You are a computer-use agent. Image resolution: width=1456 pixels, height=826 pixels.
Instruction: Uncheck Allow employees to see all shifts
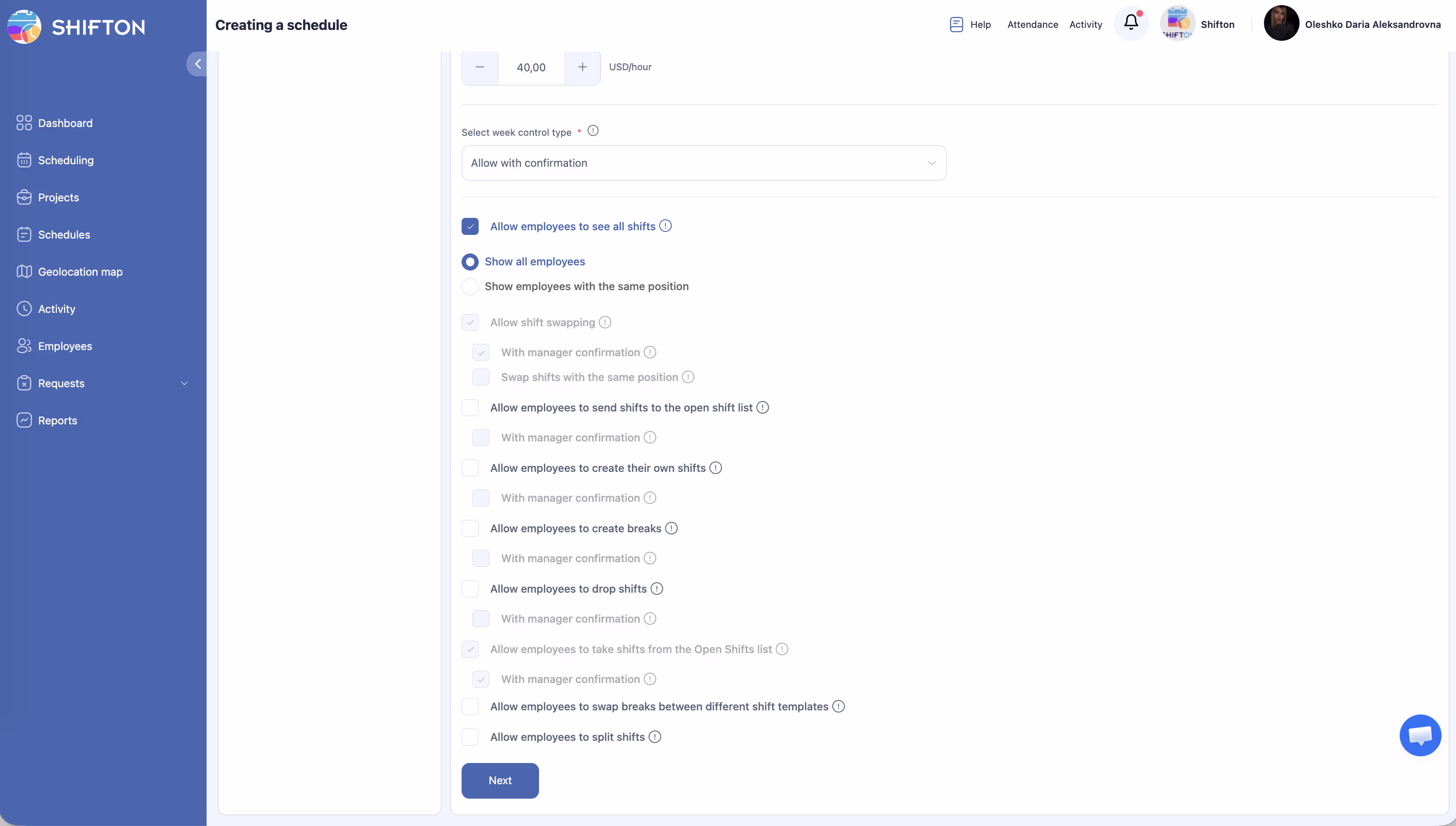click(x=470, y=226)
